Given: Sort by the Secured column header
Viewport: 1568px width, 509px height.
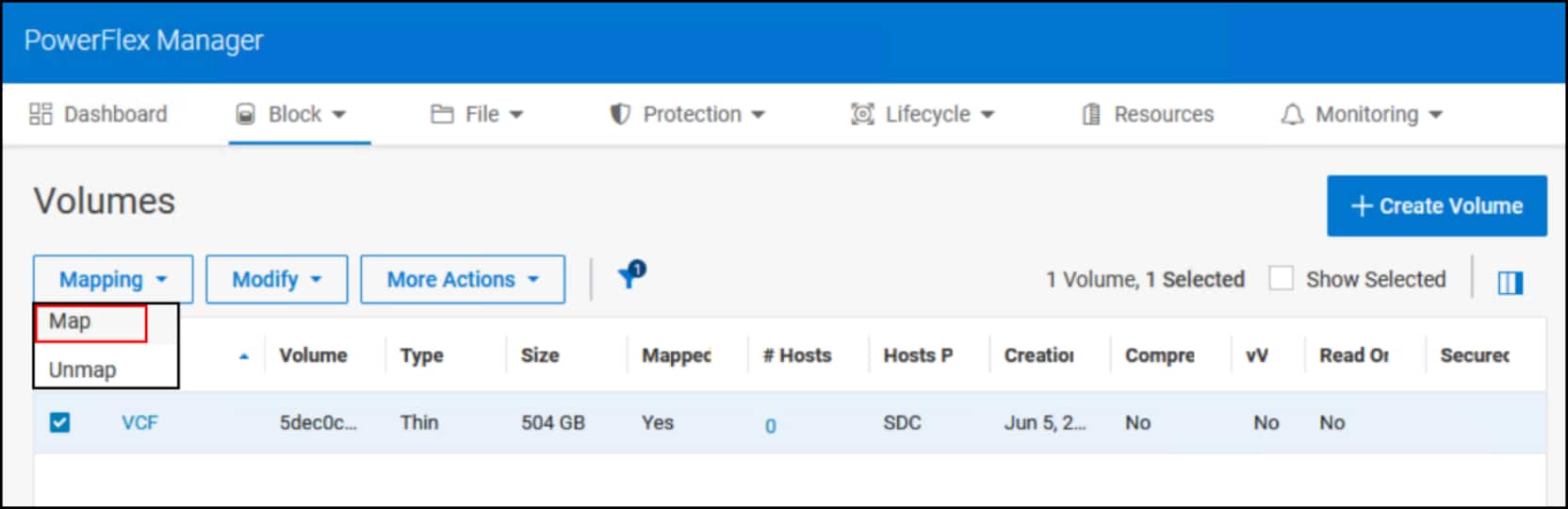Looking at the screenshot, I should (1475, 355).
